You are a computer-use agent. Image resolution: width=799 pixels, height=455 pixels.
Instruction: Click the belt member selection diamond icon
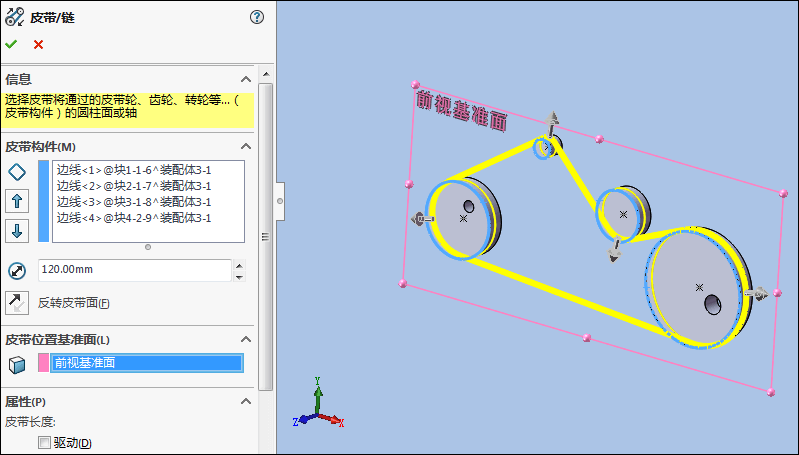click(17, 172)
